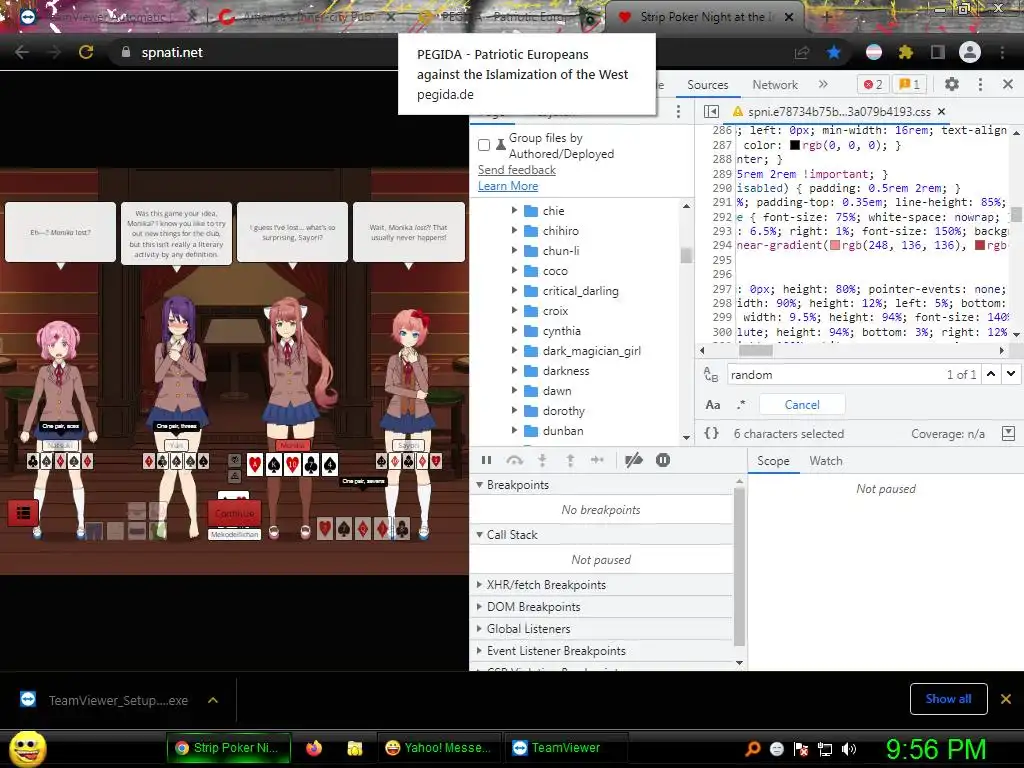Expand the dark_magician_girl folder
Image resolution: width=1024 pixels, height=768 pixels.
click(515, 351)
